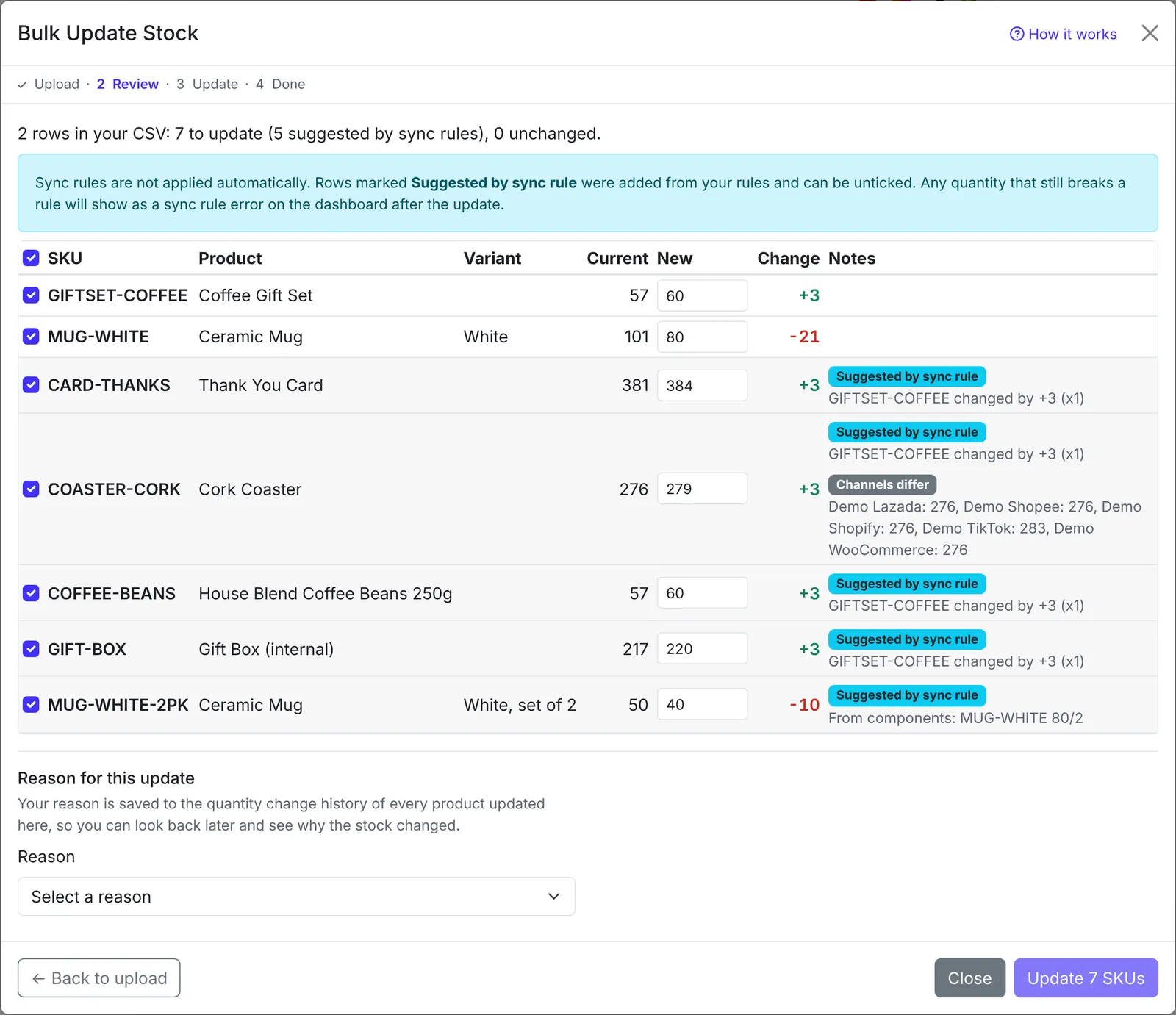Click the White, set of 2 variant text
1176x1015 pixels.
520,705
